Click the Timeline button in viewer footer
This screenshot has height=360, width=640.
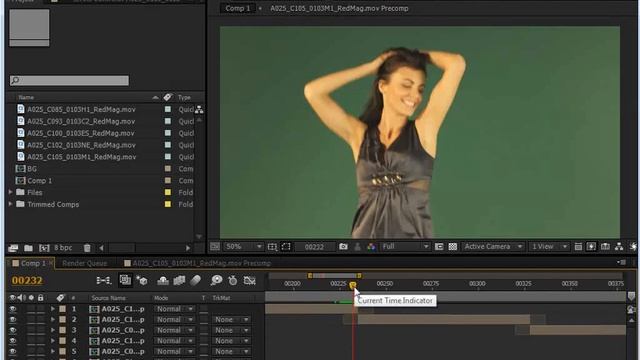605,247
